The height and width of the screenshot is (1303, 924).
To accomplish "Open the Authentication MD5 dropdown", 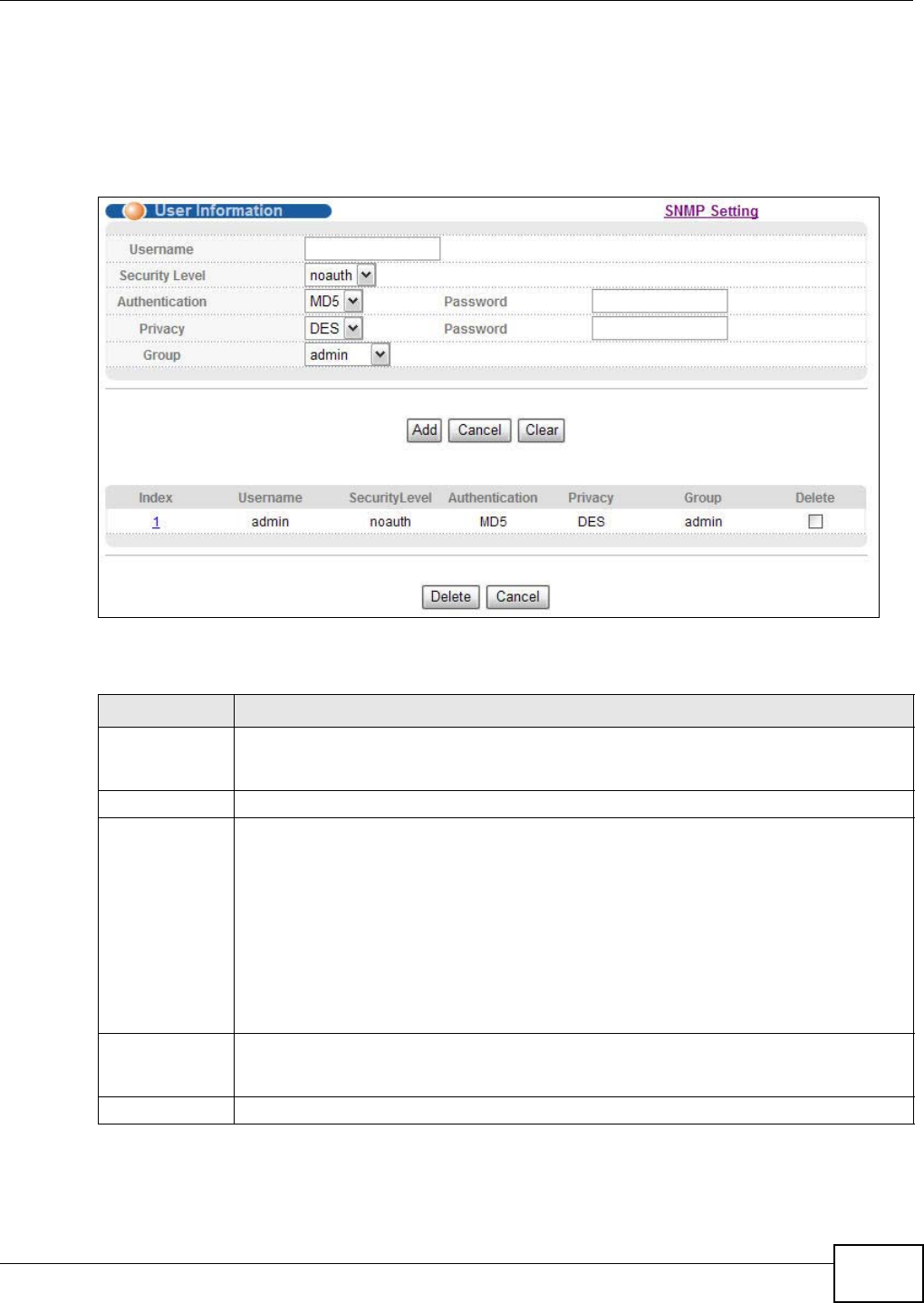I will pos(333,302).
